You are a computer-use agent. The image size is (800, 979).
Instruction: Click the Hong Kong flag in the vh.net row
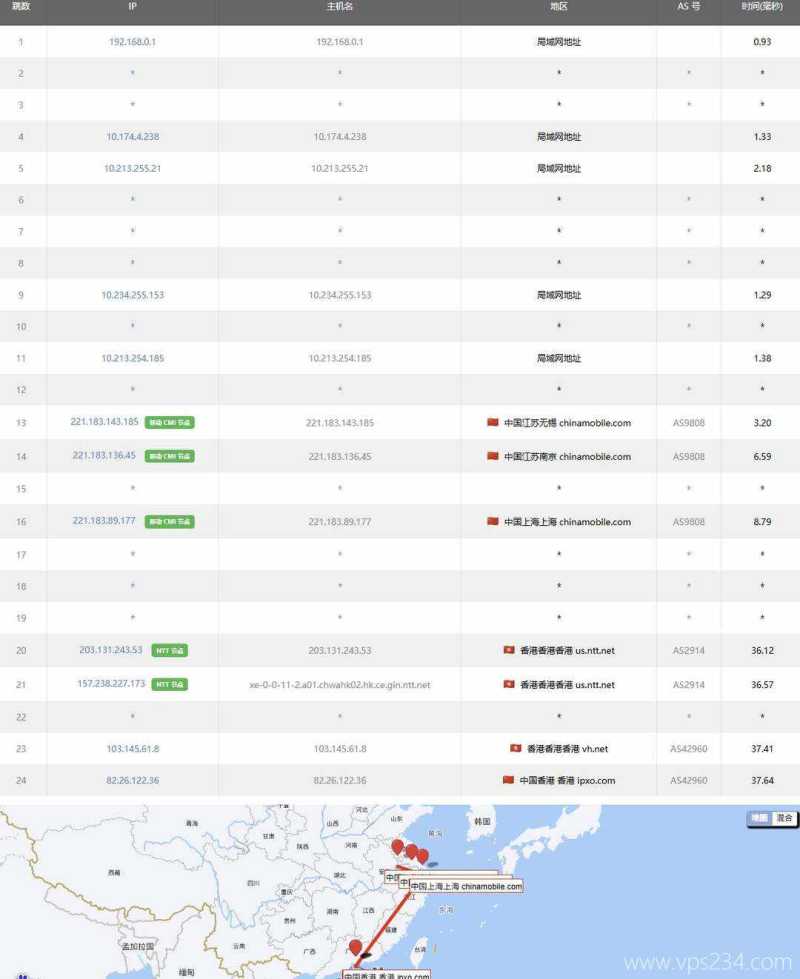coord(516,748)
